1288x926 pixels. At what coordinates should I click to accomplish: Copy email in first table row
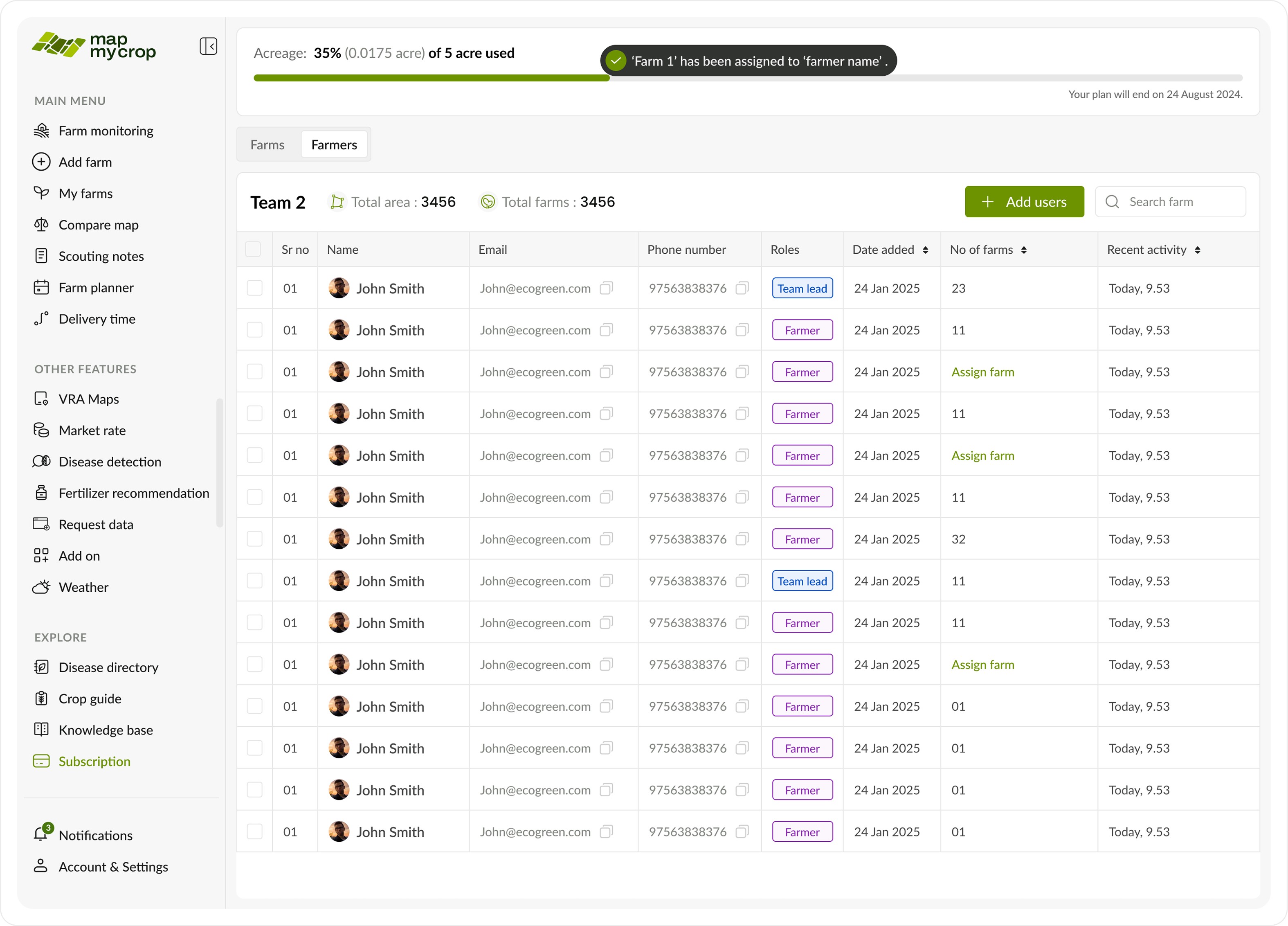[x=606, y=288]
